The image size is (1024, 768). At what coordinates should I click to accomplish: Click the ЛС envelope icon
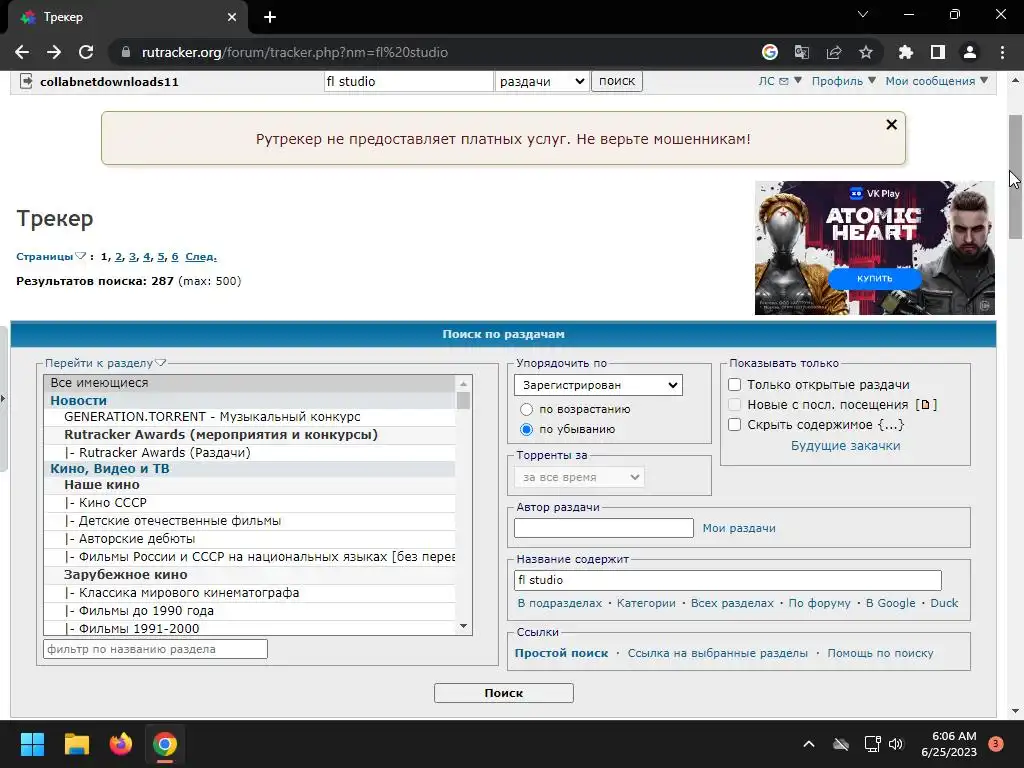pyautogui.click(x=784, y=81)
